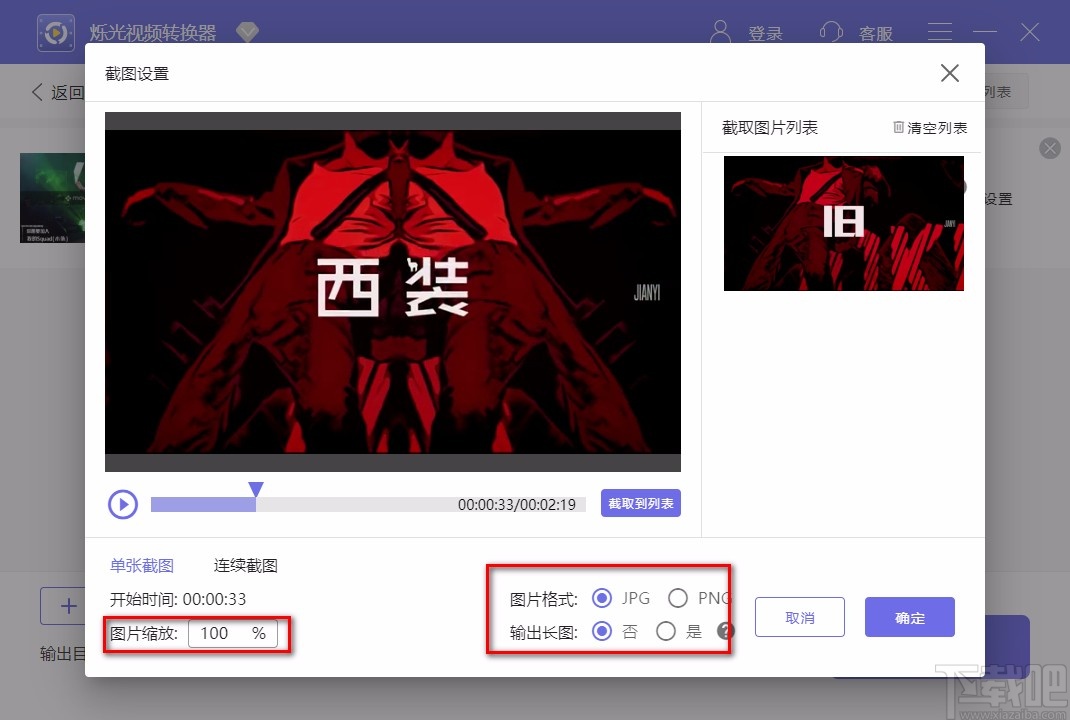Click the play button to preview video
This screenshot has width=1070, height=720.
pyautogui.click(x=122, y=504)
